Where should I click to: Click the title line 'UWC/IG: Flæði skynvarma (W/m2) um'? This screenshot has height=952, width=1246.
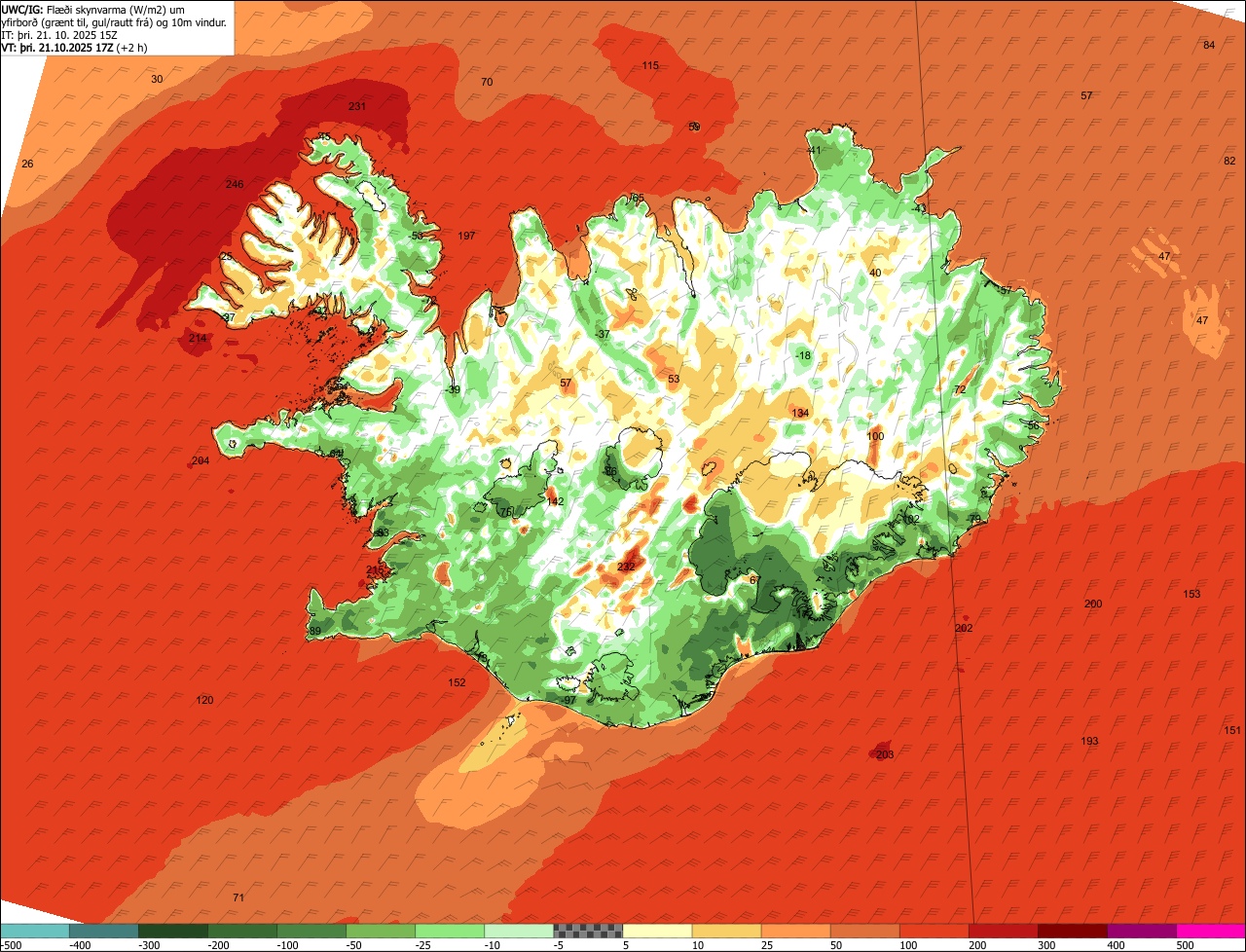pos(93,10)
